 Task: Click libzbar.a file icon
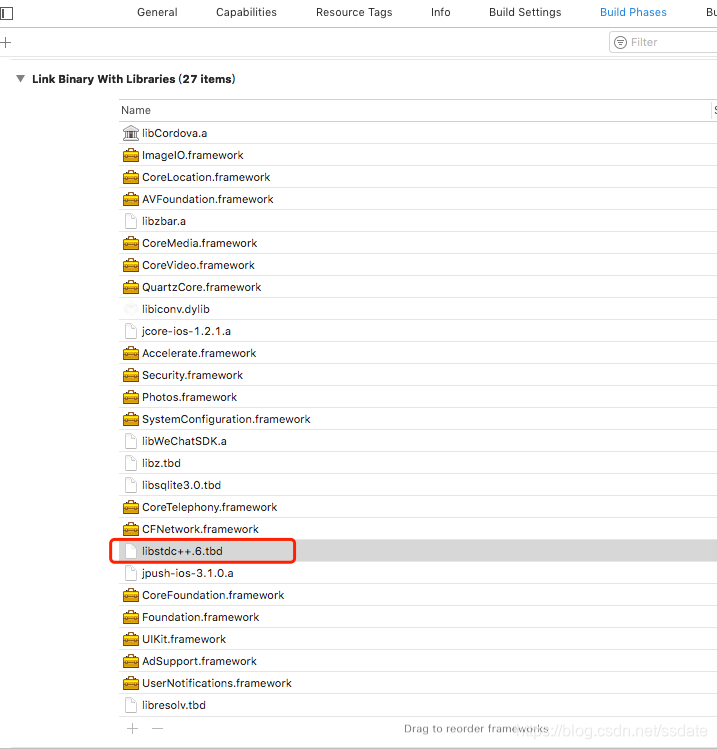pos(130,221)
